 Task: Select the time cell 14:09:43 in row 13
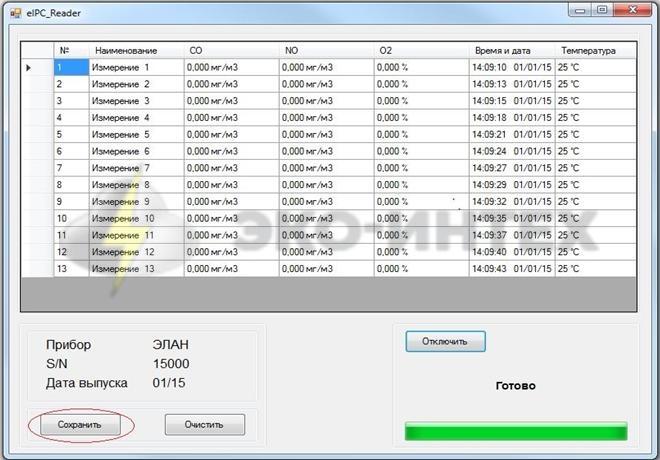(490, 269)
